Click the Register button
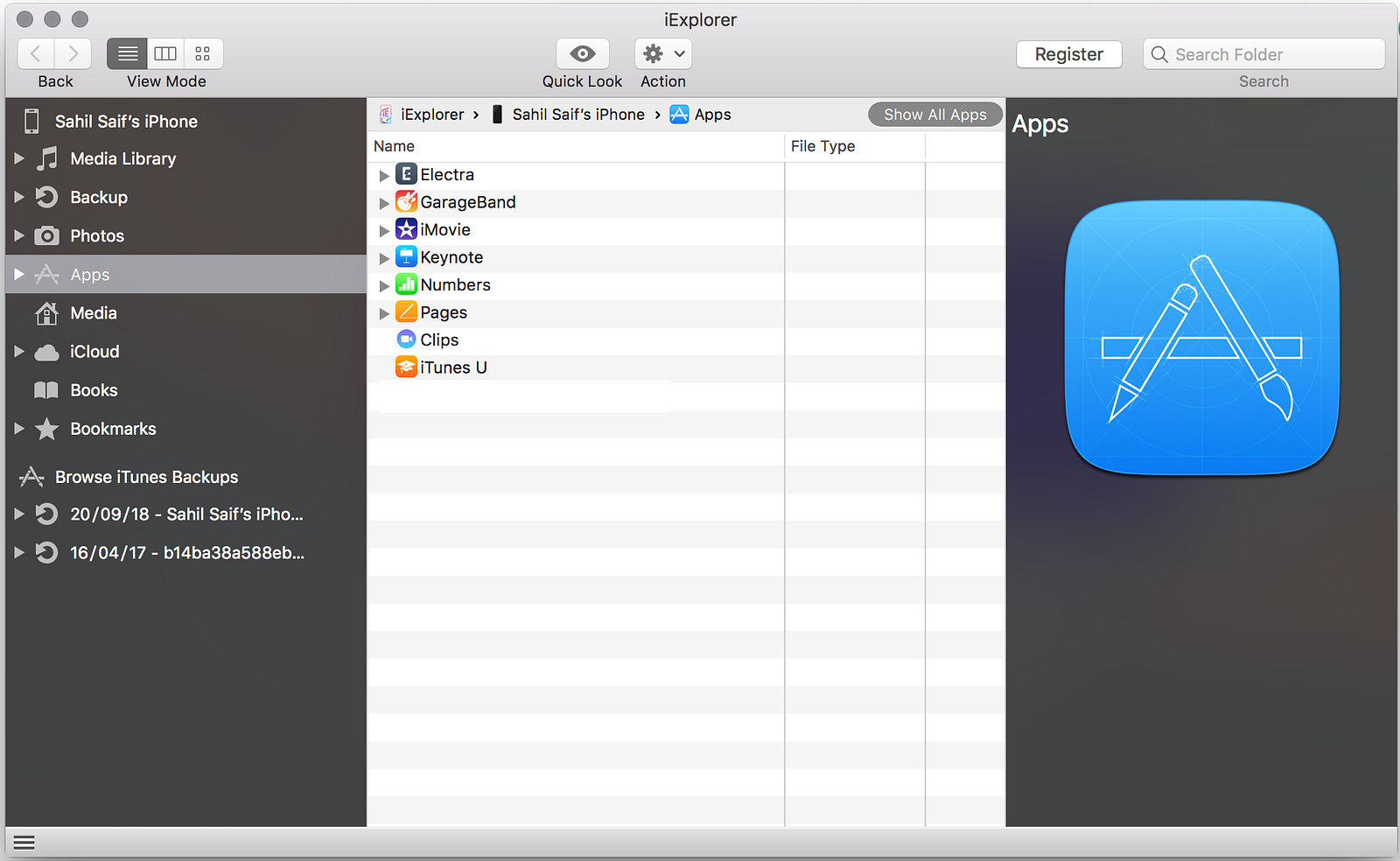 tap(1069, 54)
